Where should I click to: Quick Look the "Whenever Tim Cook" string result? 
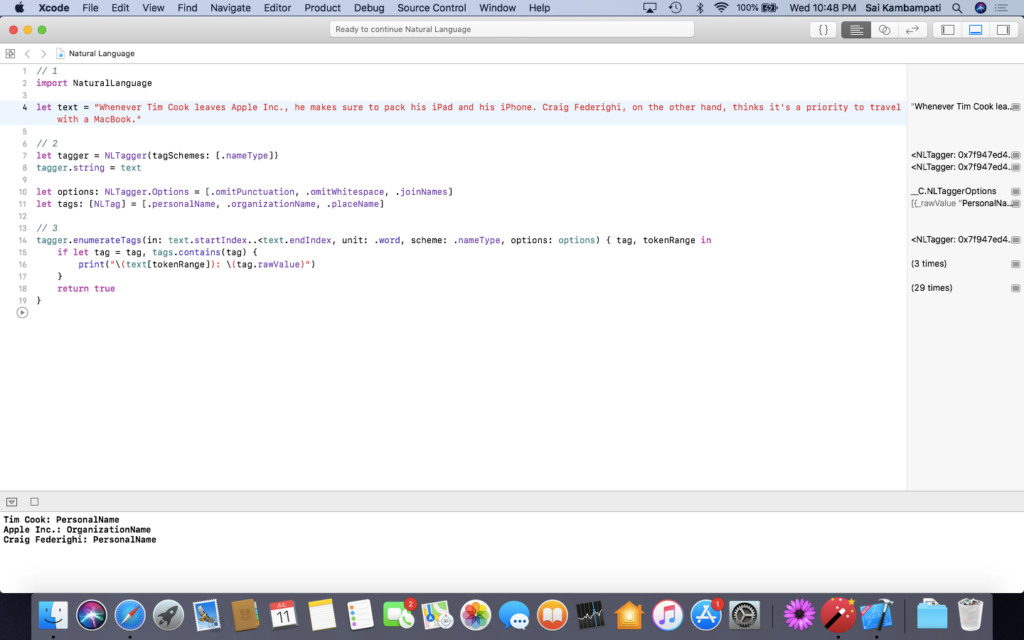[x=1016, y=107]
